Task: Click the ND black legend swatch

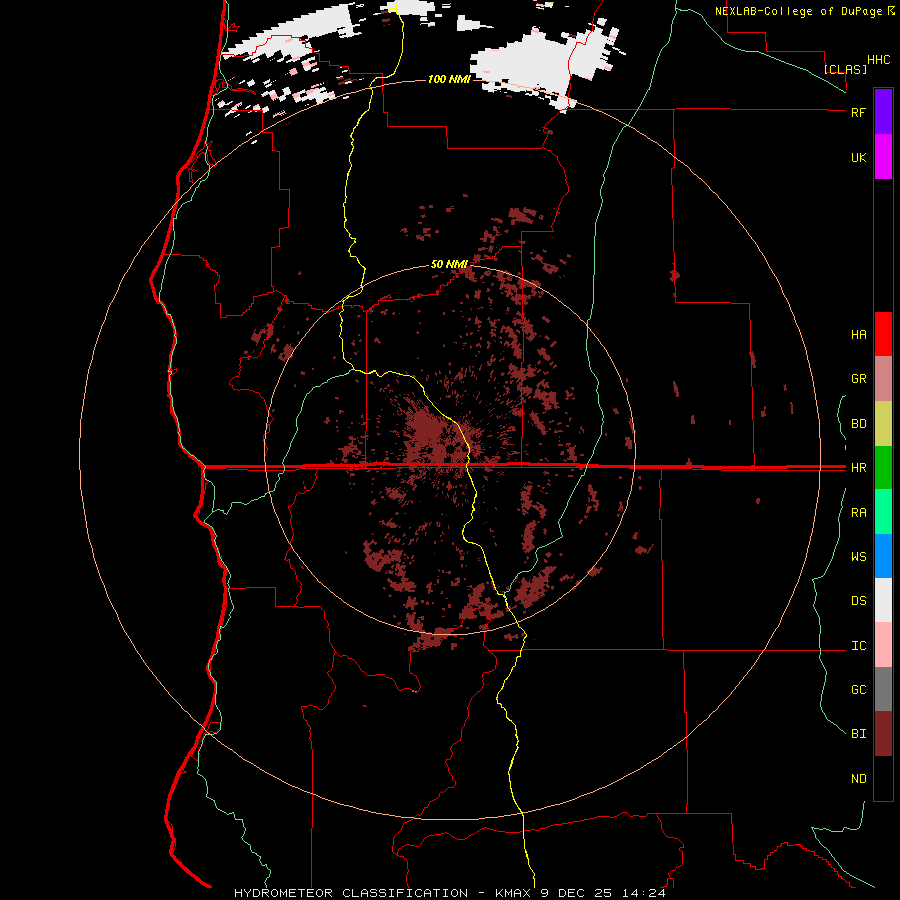Action: (883, 778)
